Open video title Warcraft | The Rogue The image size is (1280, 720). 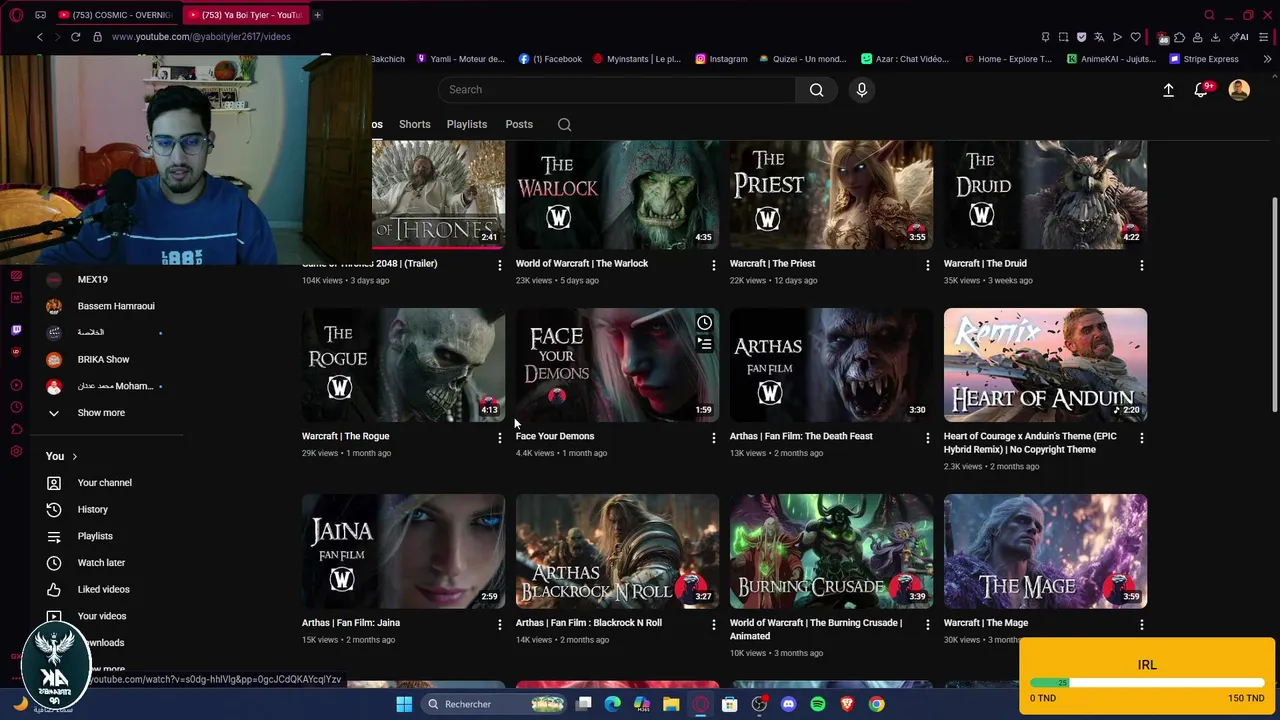tap(345, 436)
